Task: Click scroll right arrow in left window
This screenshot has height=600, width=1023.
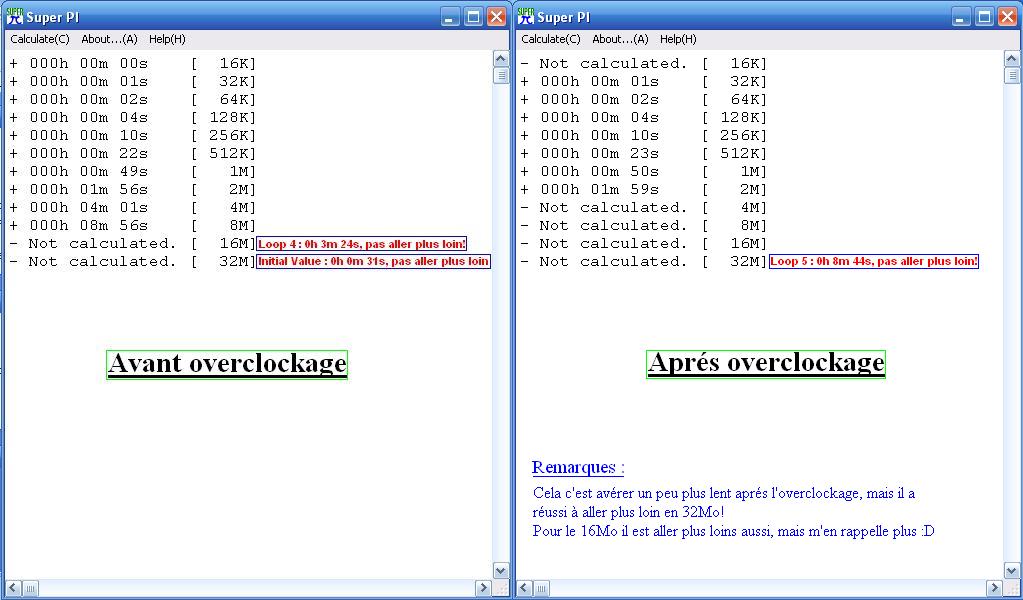Action: [483, 588]
